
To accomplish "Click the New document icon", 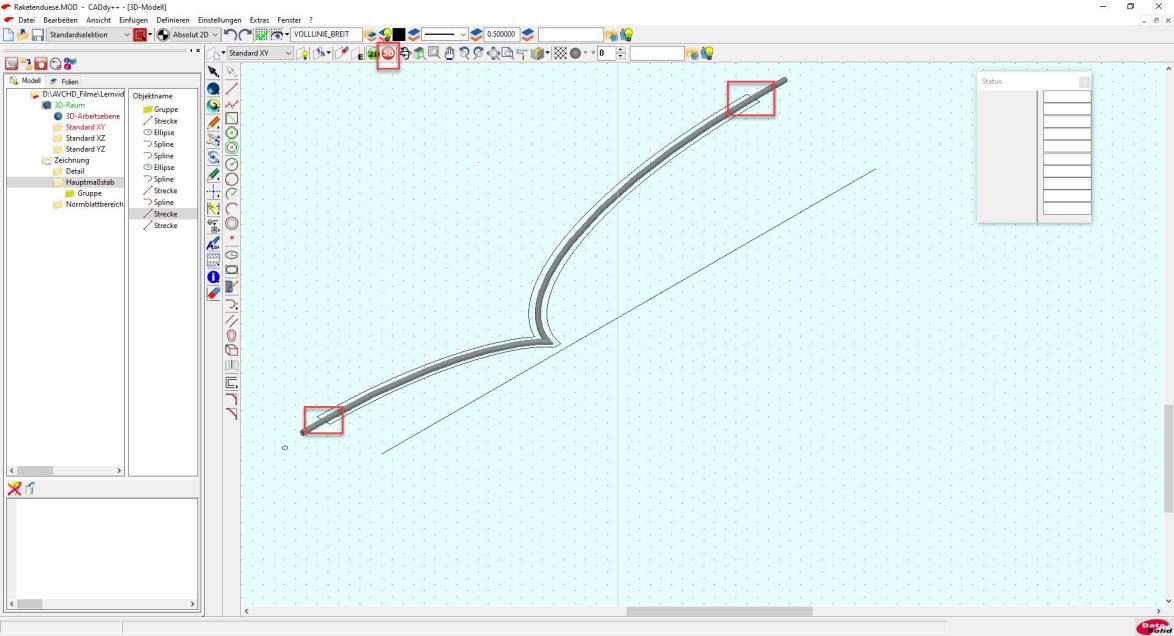I will coord(9,34).
